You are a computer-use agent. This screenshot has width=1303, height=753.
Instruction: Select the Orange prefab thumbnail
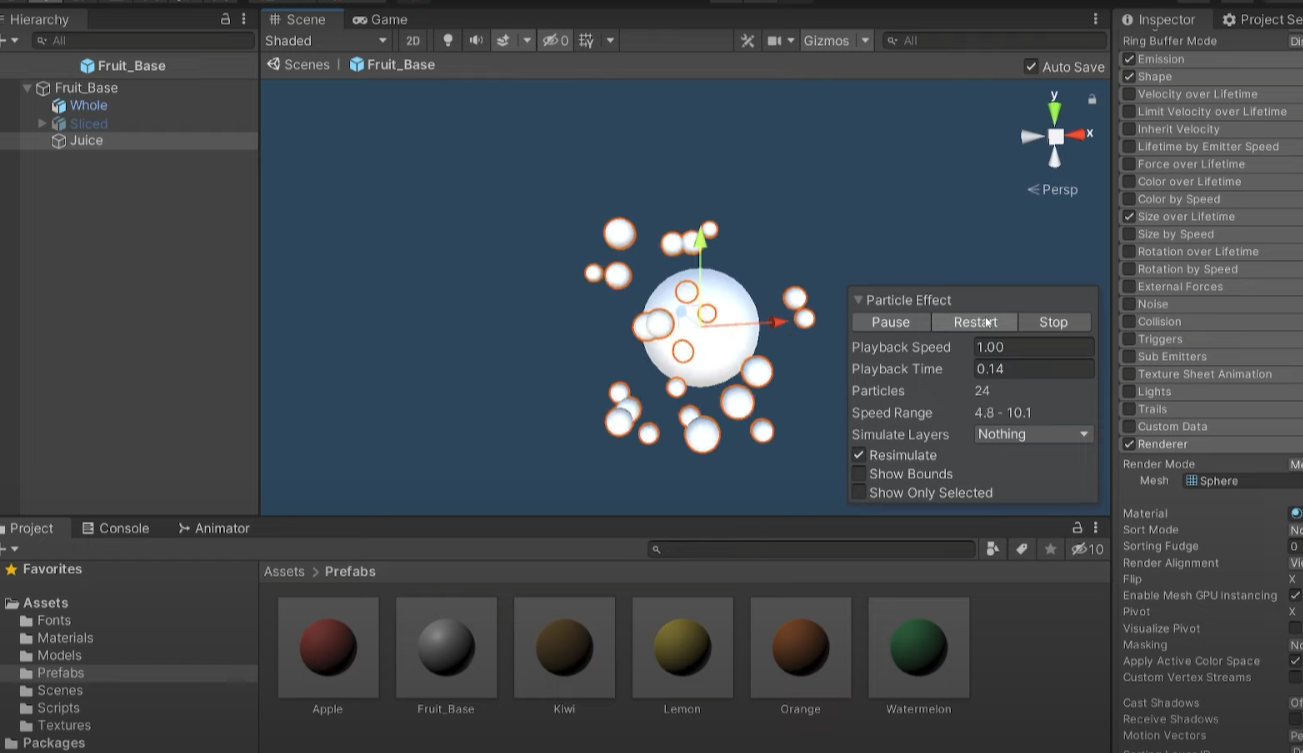point(800,647)
